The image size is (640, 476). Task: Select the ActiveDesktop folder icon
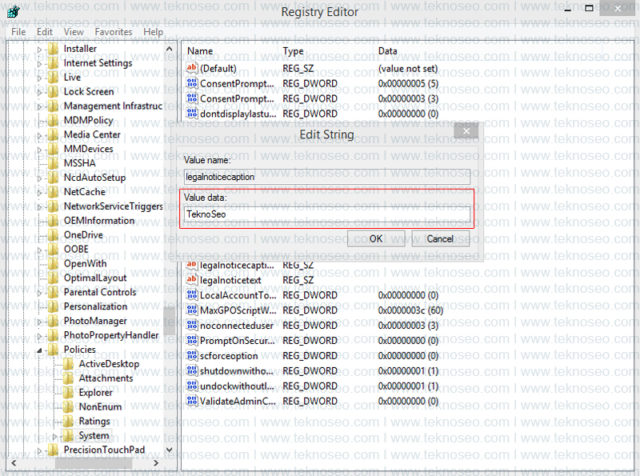pos(68,364)
